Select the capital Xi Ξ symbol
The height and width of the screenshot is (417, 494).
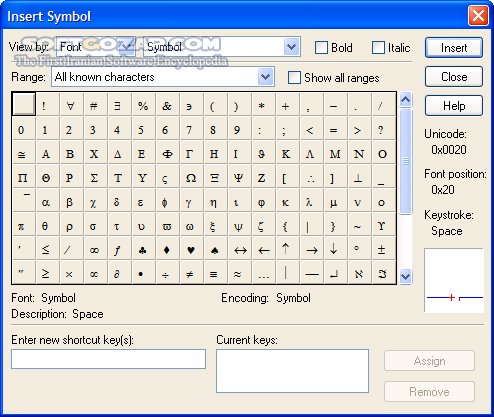pos(216,176)
